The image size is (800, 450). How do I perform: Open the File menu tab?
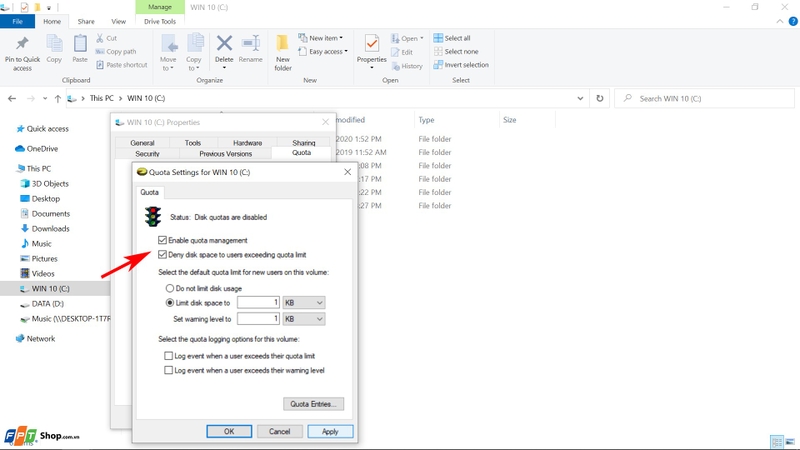pos(17,21)
